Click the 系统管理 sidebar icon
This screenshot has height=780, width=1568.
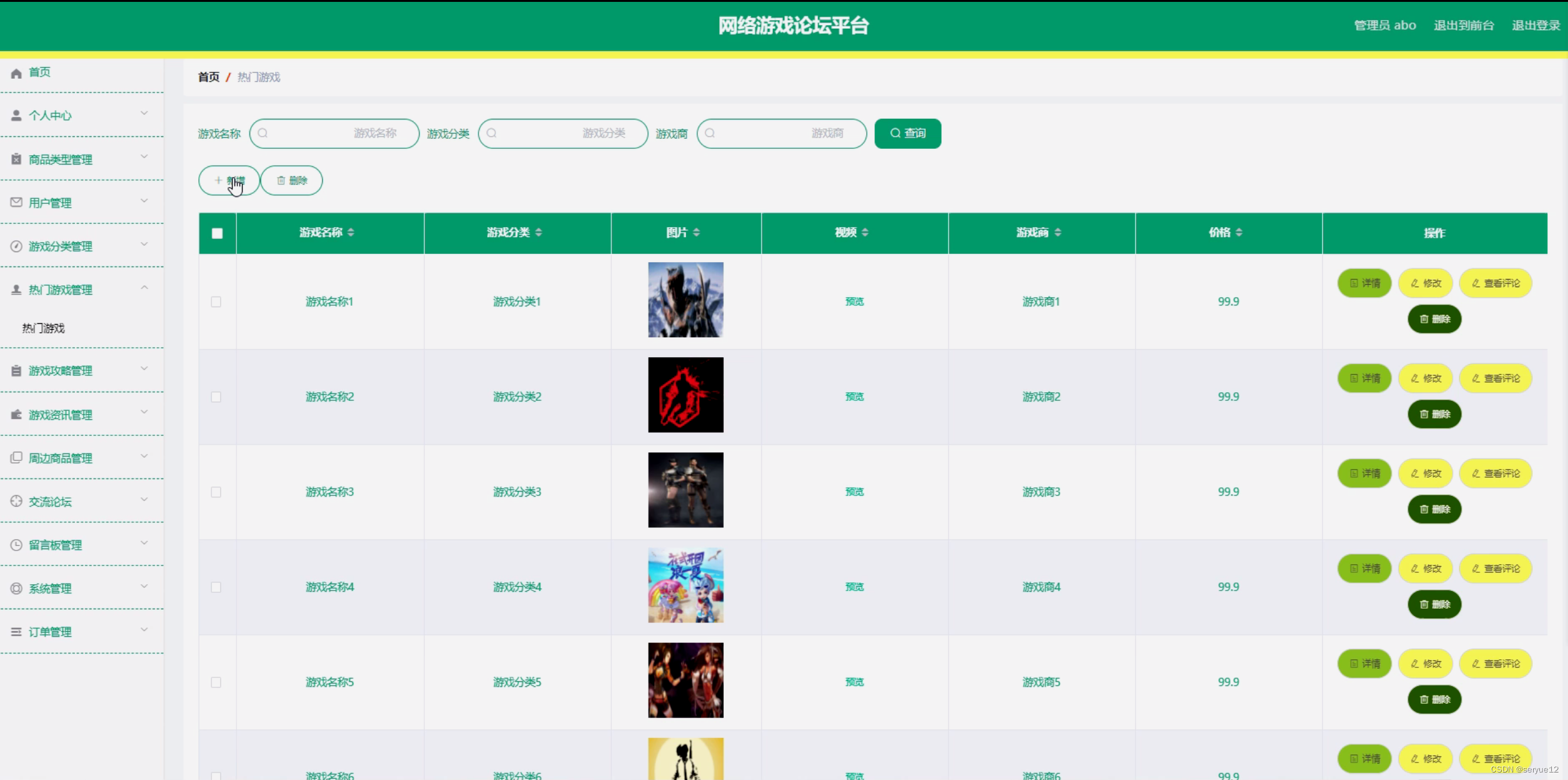pos(16,589)
